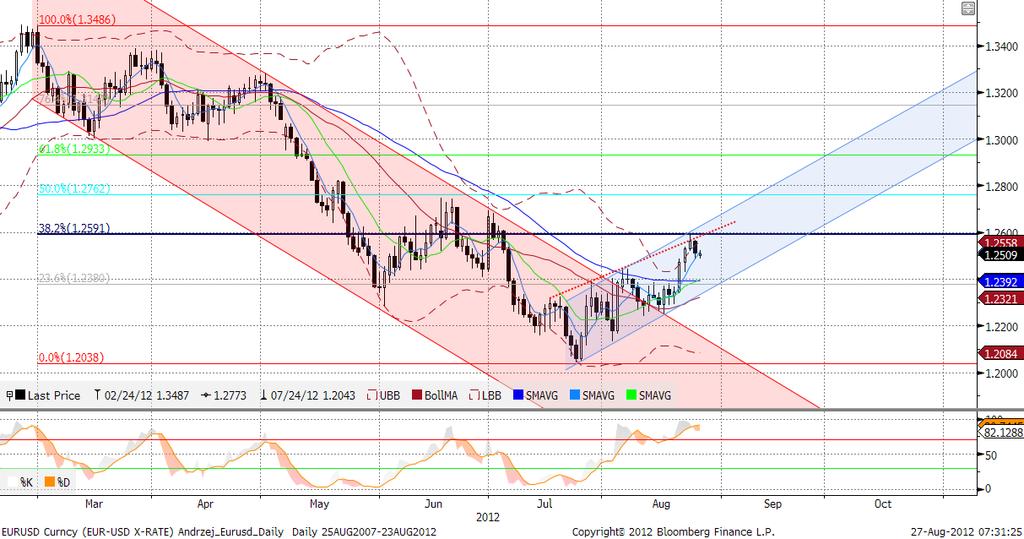This screenshot has width=1024, height=539.
Task: Click the green SMAVG legend swatch
Action: point(632,395)
